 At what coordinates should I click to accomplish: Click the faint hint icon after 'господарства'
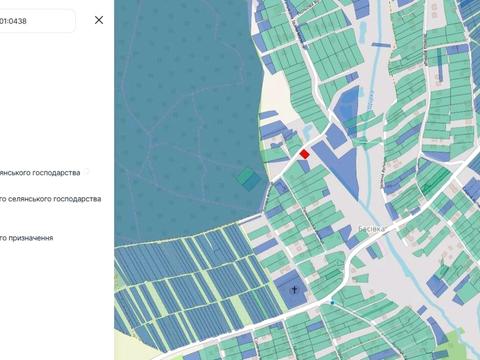pyautogui.click(x=87, y=172)
